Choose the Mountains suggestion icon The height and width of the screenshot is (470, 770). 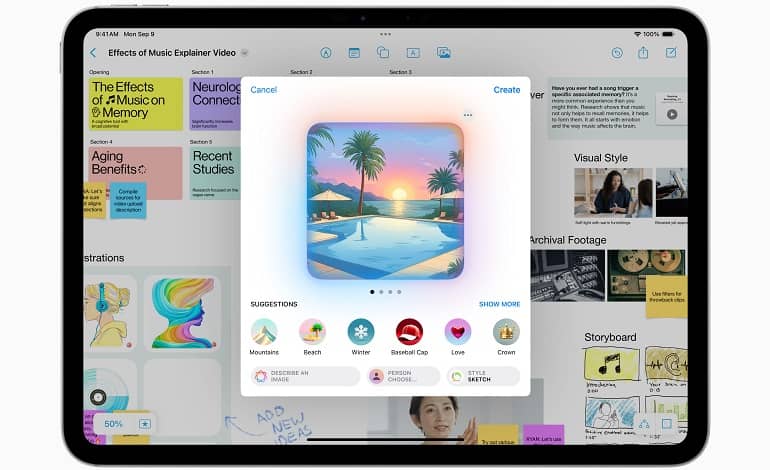pos(264,332)
